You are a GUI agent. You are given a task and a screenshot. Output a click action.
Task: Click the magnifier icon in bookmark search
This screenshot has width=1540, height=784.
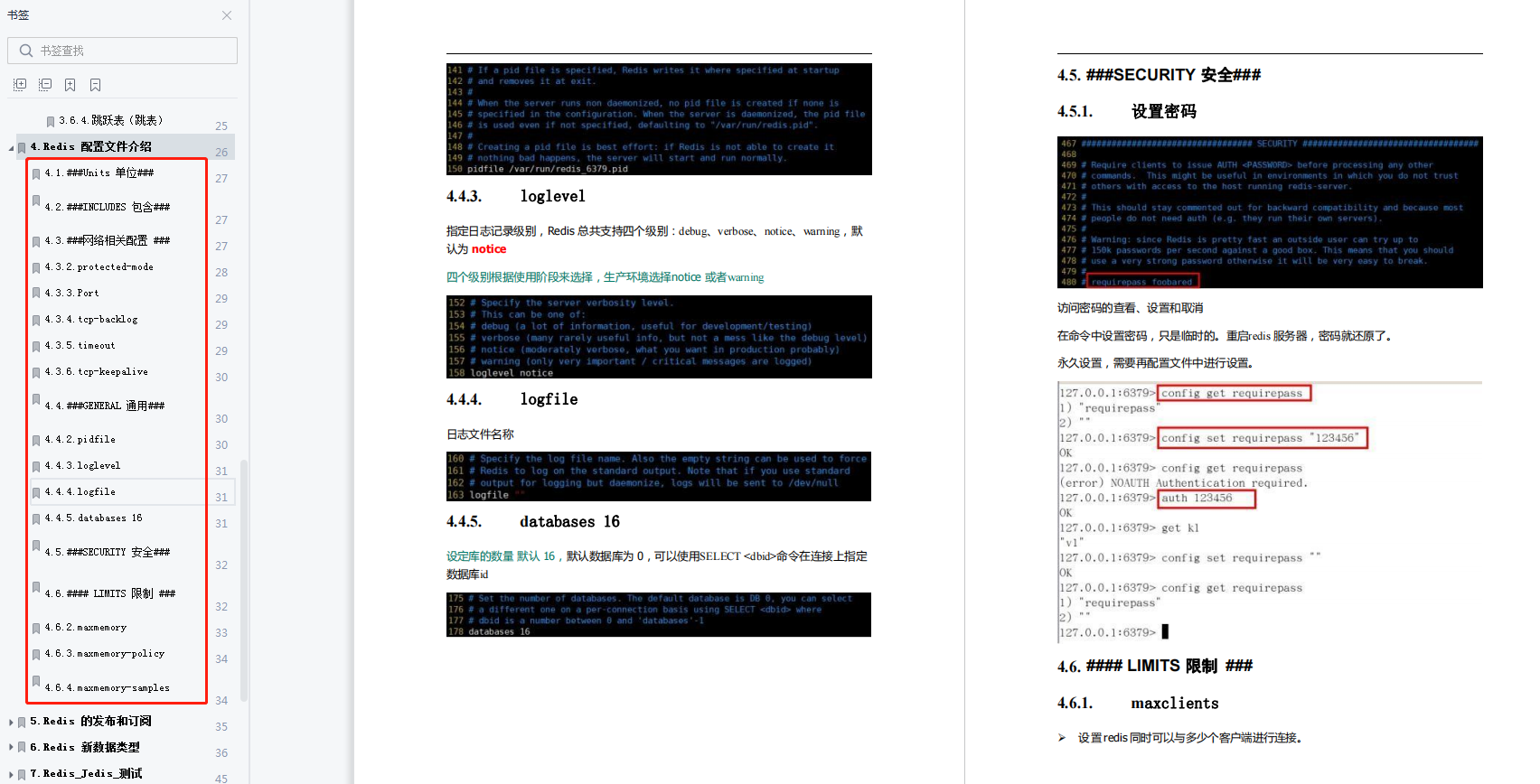[26, 51]
